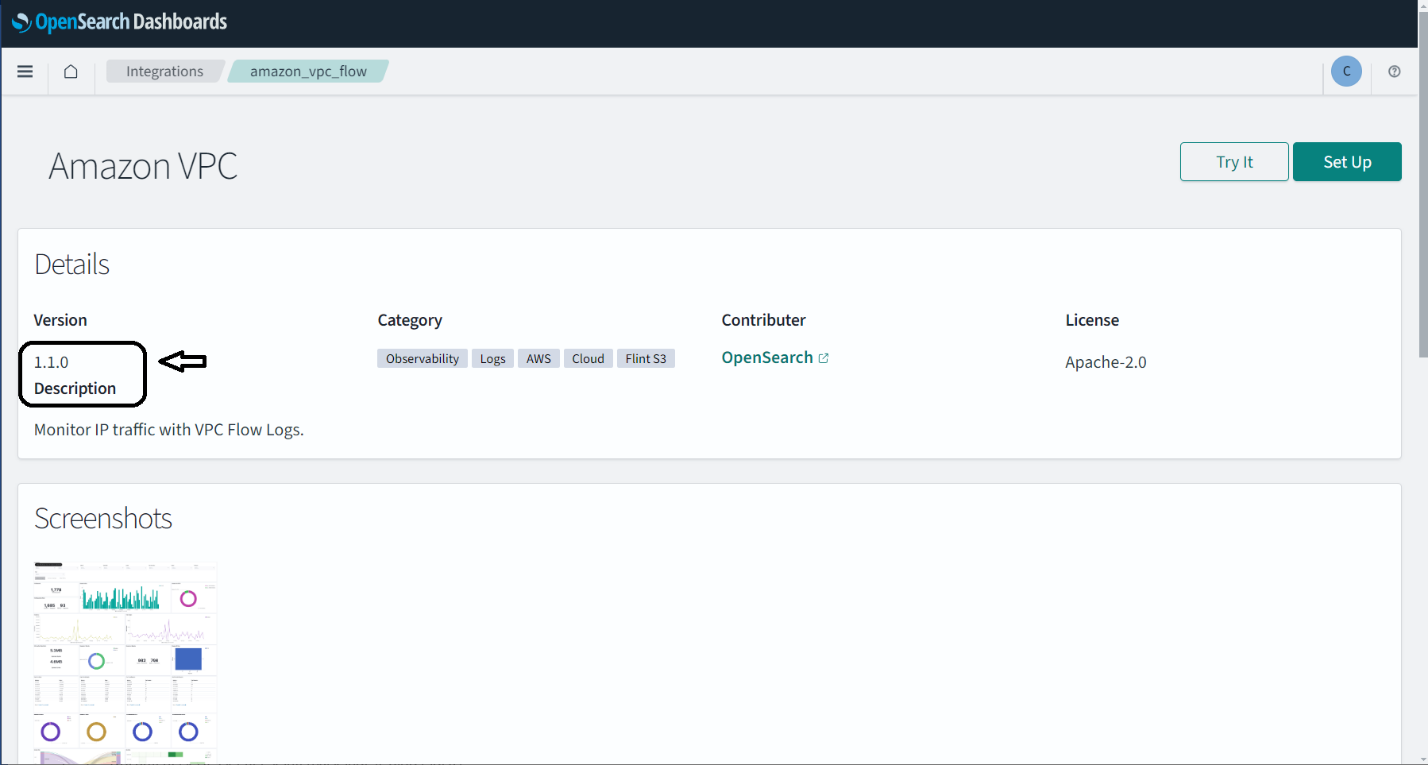Open the dashboard screenshot thumbnail
Viewport: 1428px width, 765px height.
126,663
